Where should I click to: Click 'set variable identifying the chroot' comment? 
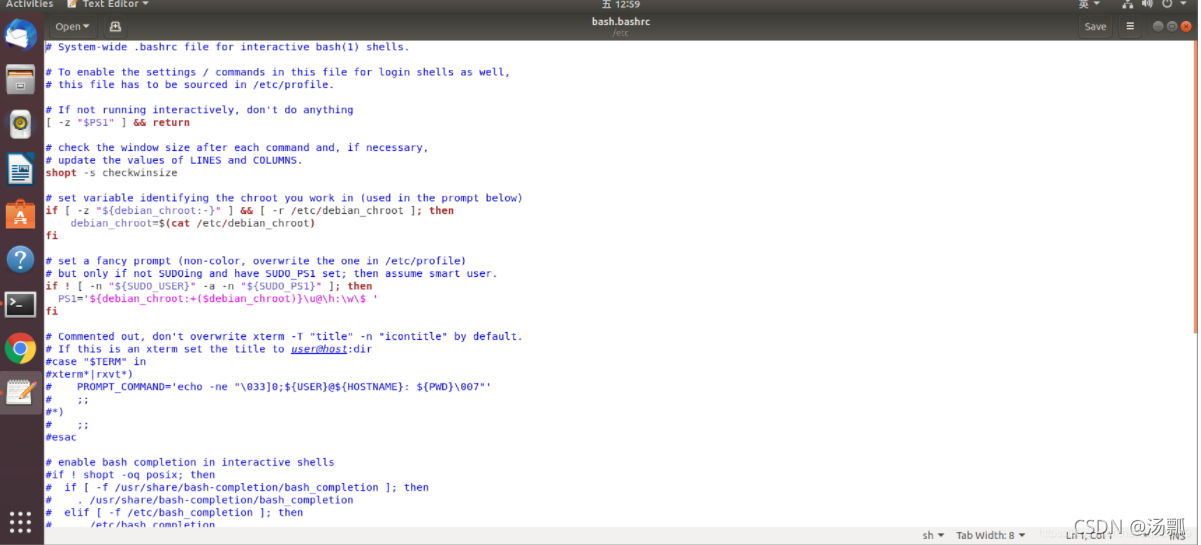coord(284,198)
